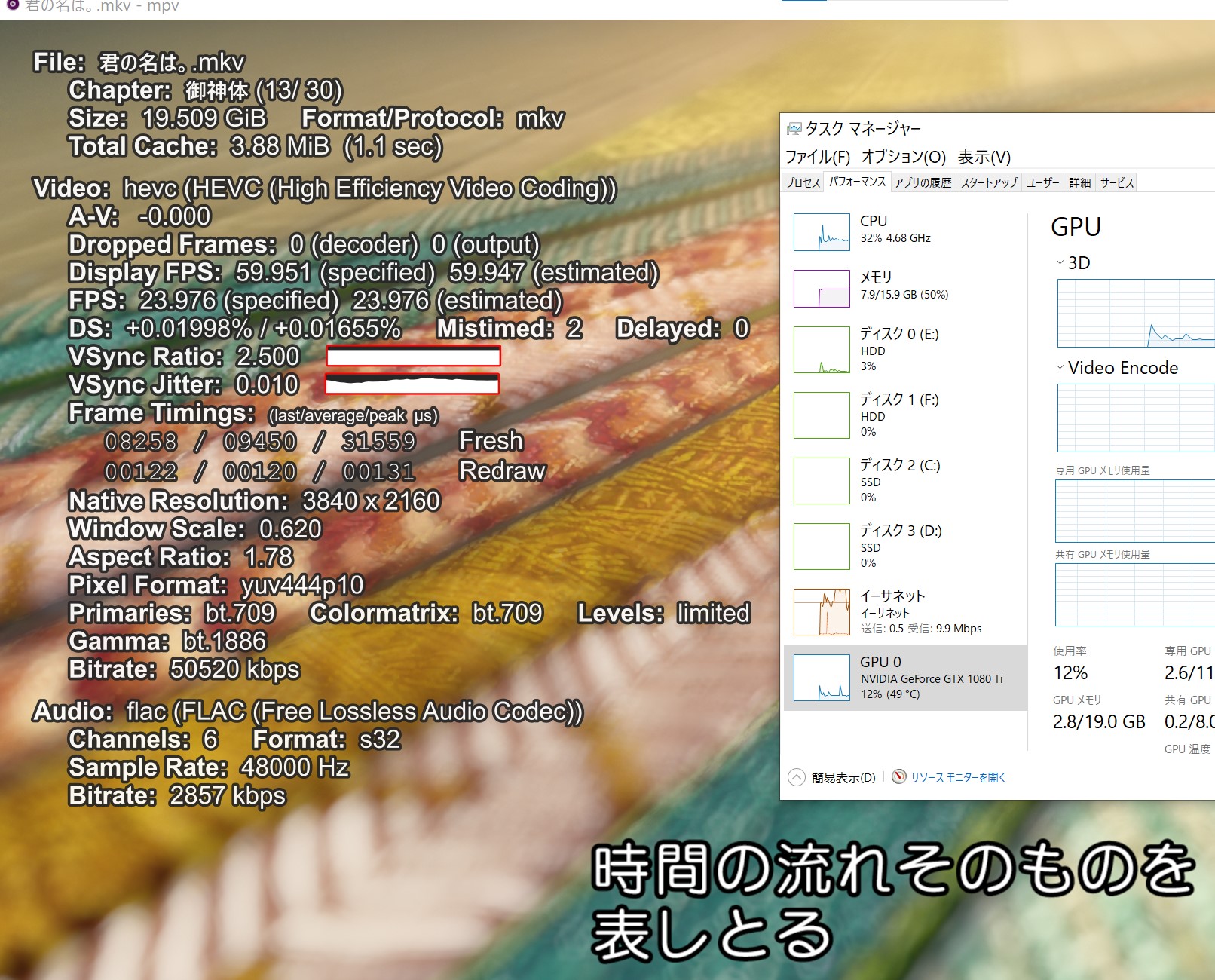1215x980 pixels.
Task: Click the collapse arrow icon for simple view
Action: (796, 777)
